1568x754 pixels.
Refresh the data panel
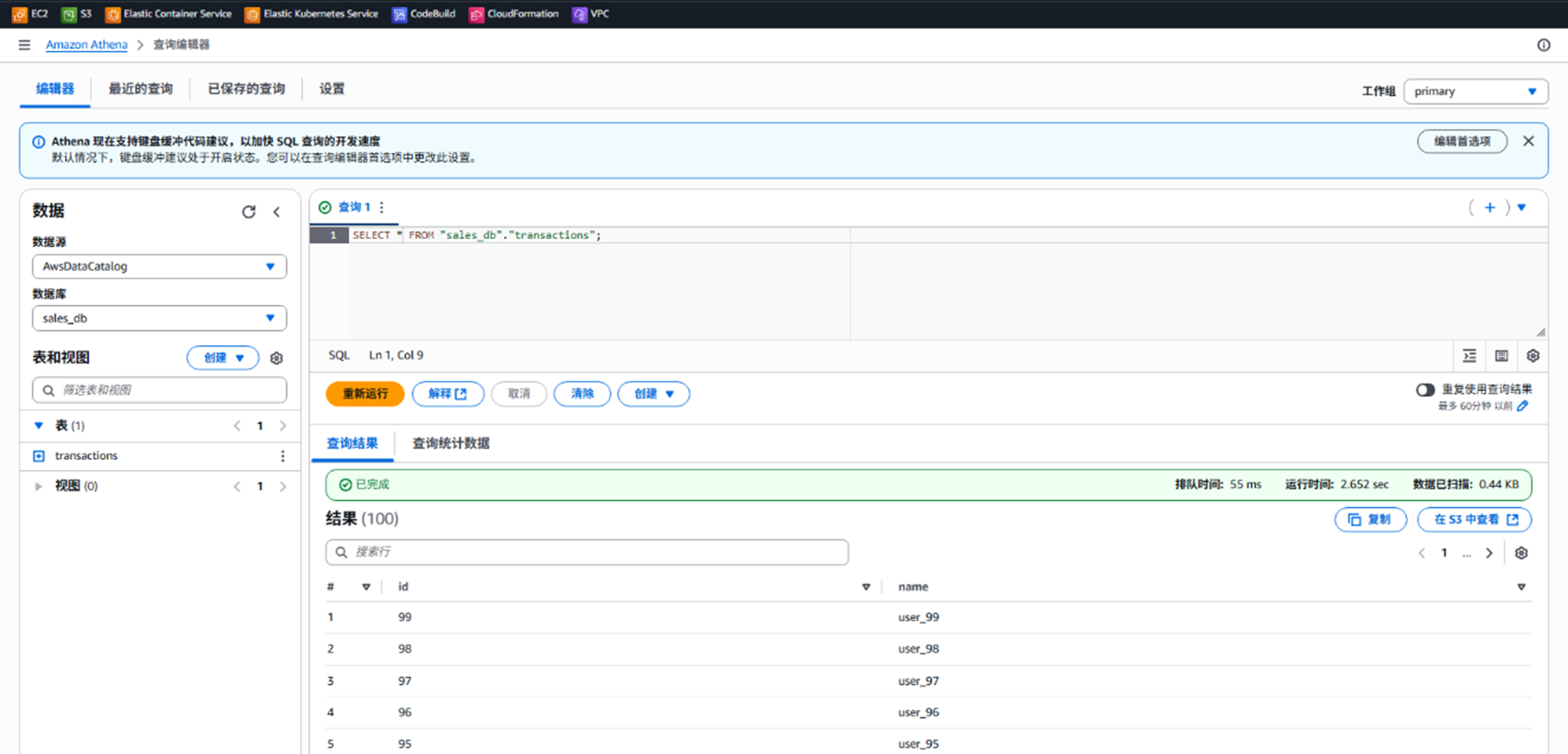(x=249, y=211)
